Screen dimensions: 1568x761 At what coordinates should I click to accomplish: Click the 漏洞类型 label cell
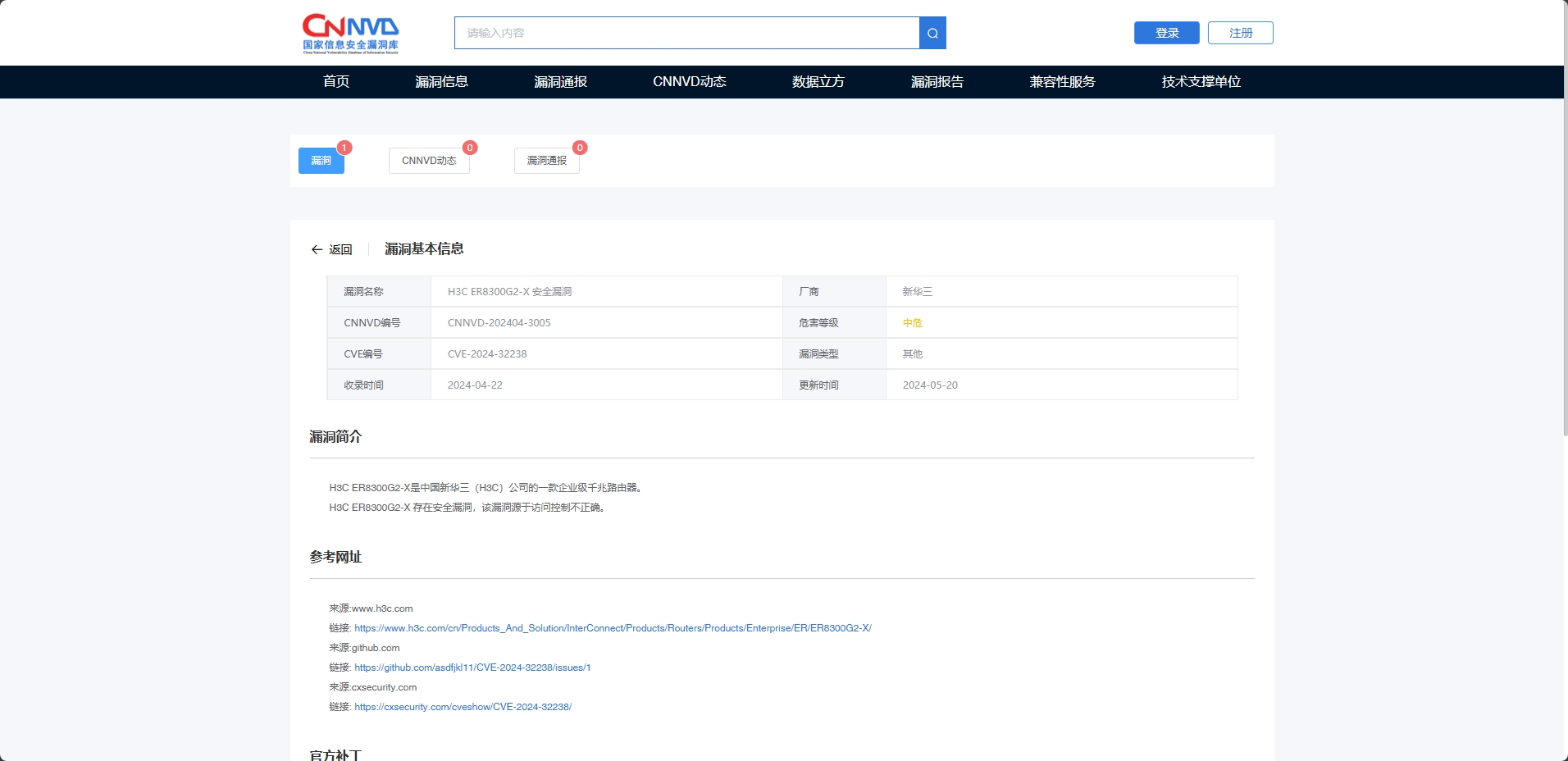pos(834,354)
